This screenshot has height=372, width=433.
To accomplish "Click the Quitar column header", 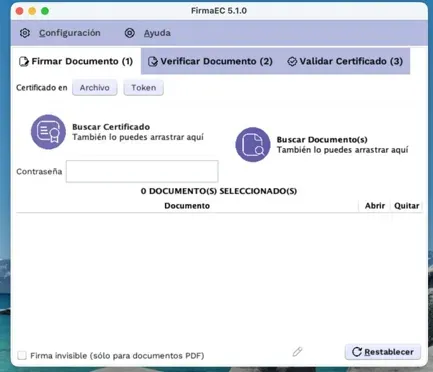I will (407, 206).
